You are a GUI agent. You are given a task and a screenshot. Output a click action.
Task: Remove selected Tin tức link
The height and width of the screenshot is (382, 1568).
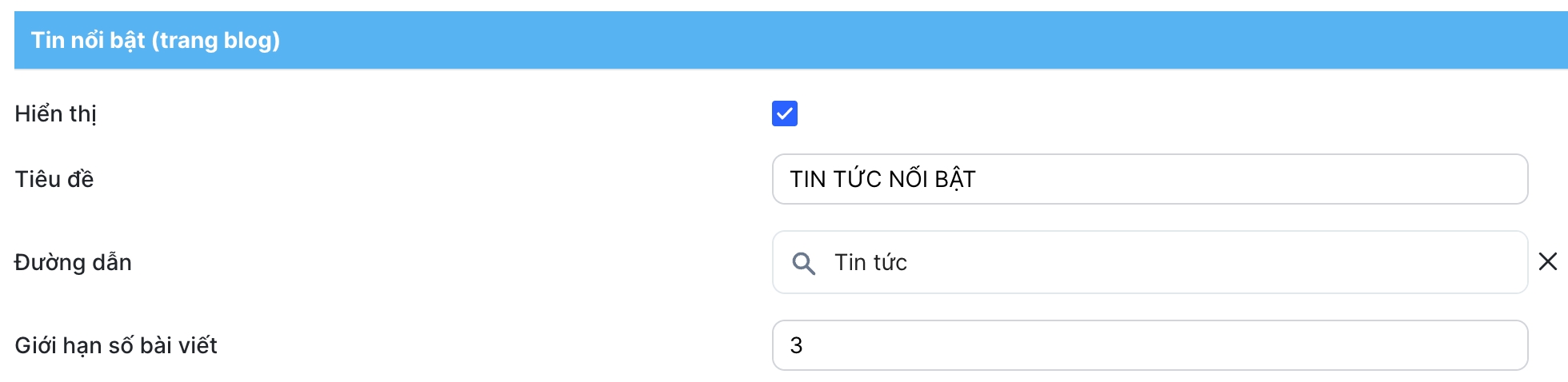[x=1547, y=262]
